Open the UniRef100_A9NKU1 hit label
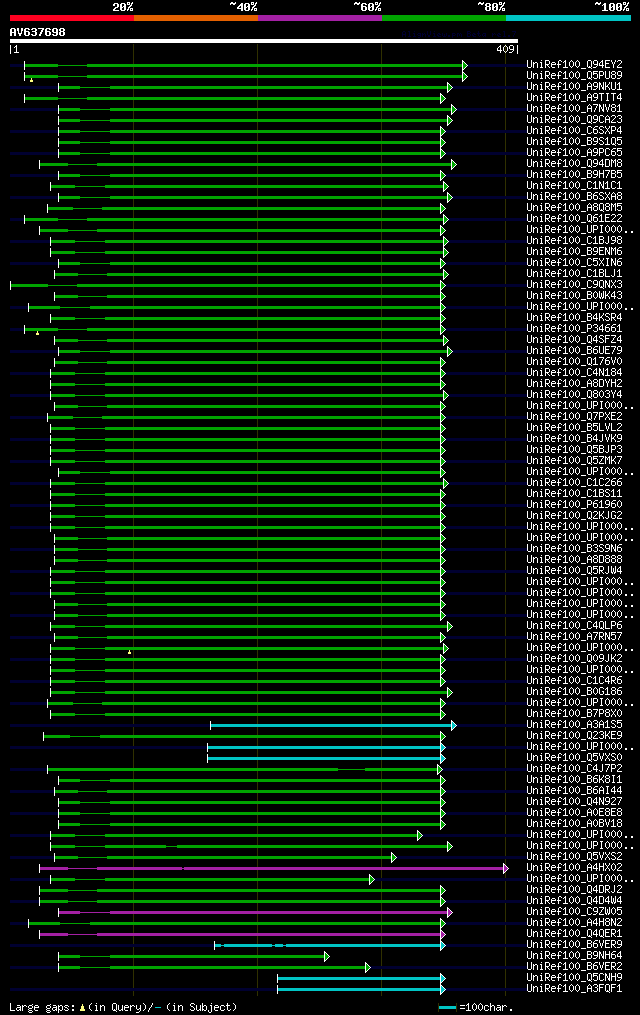 [x=574, y=87]
